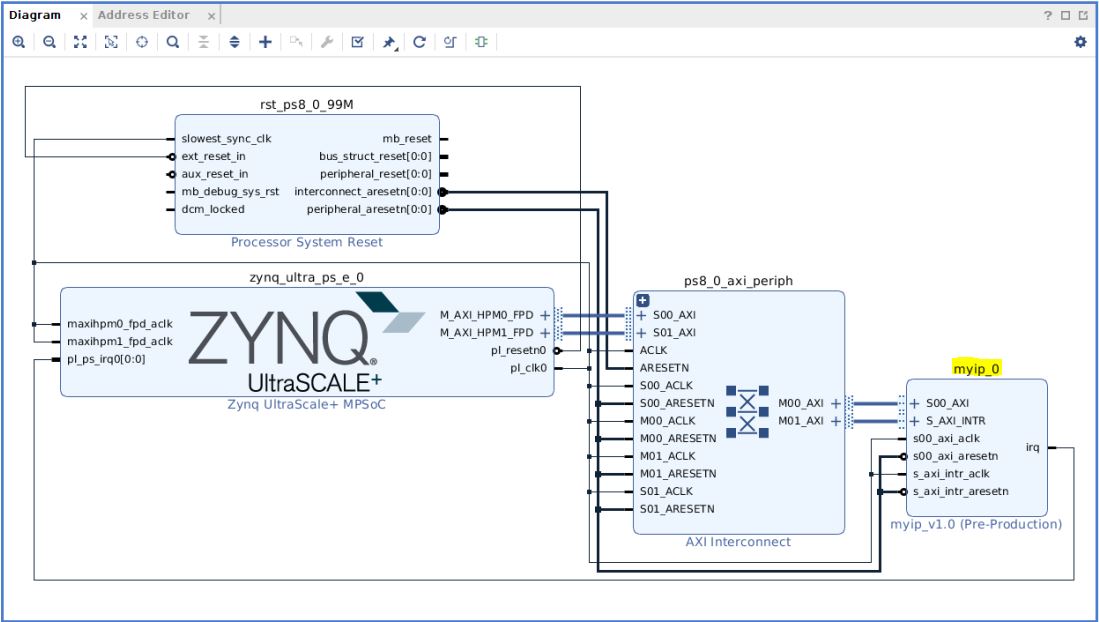Close the Address Editor tab
The height and width of the screenshot is (622, 1099).
coord(211,16)
